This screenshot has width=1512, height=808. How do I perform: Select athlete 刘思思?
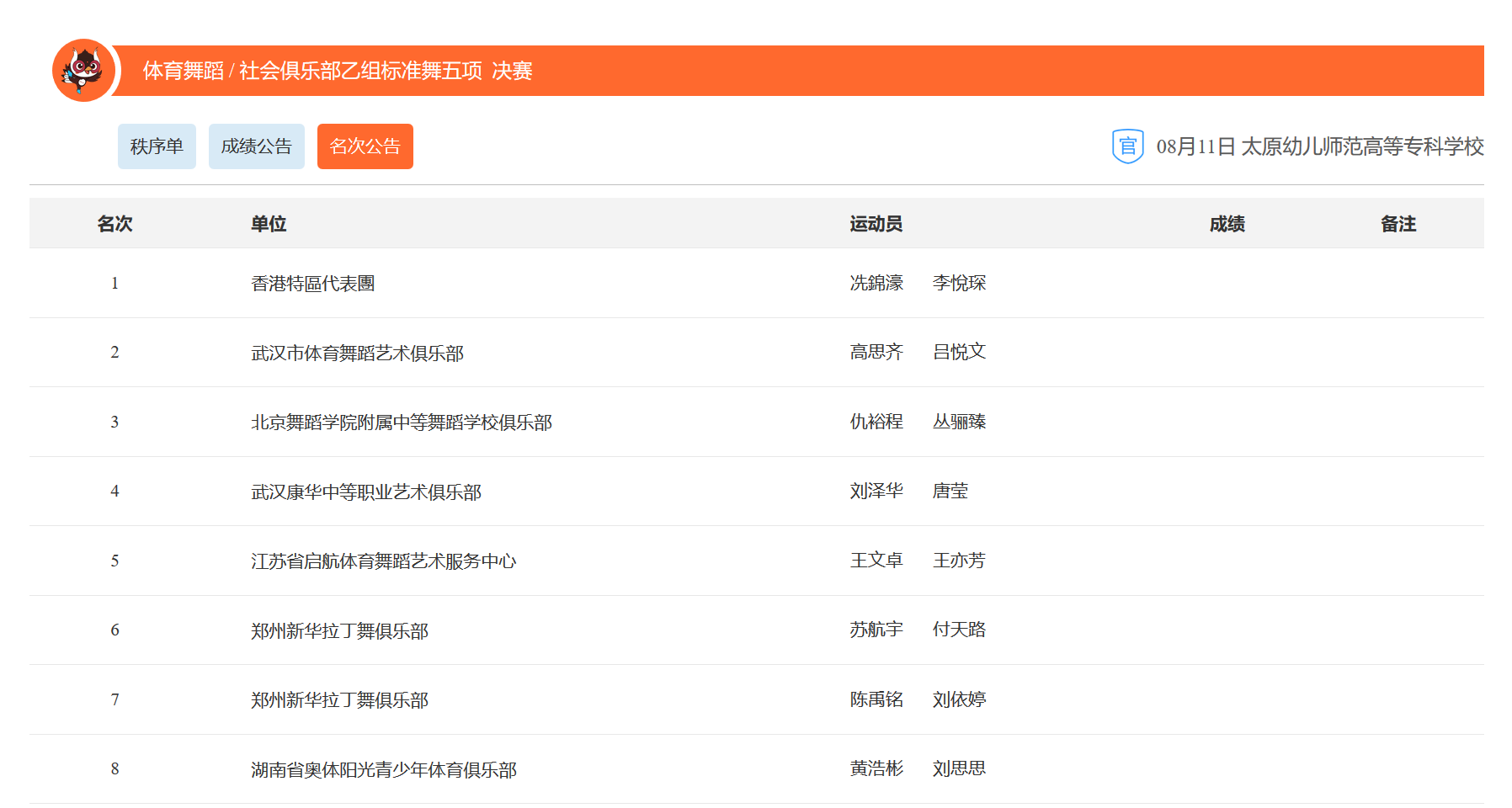click(959, 768)
